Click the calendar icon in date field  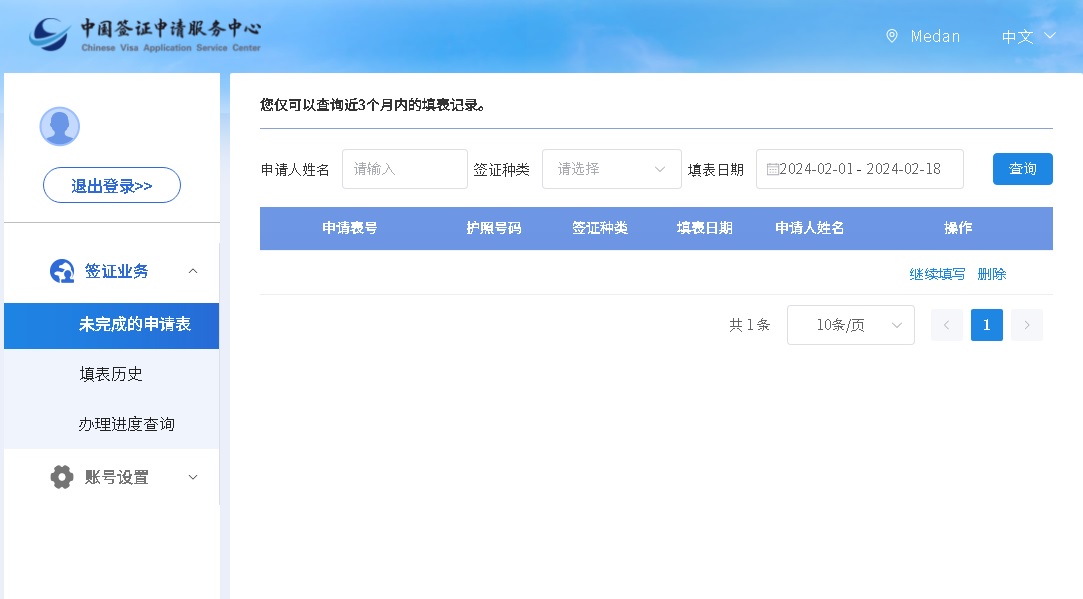pyautogui.click(x=772, y=169)
